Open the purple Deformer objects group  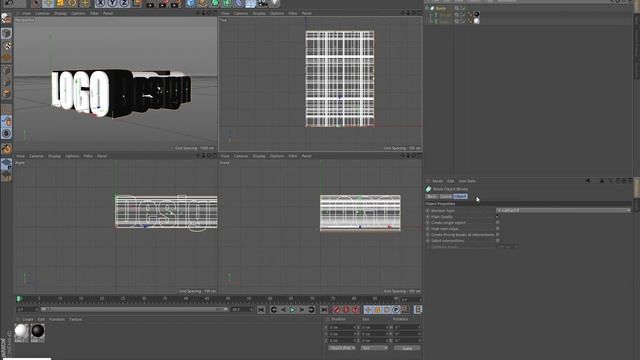click(239, 3)
